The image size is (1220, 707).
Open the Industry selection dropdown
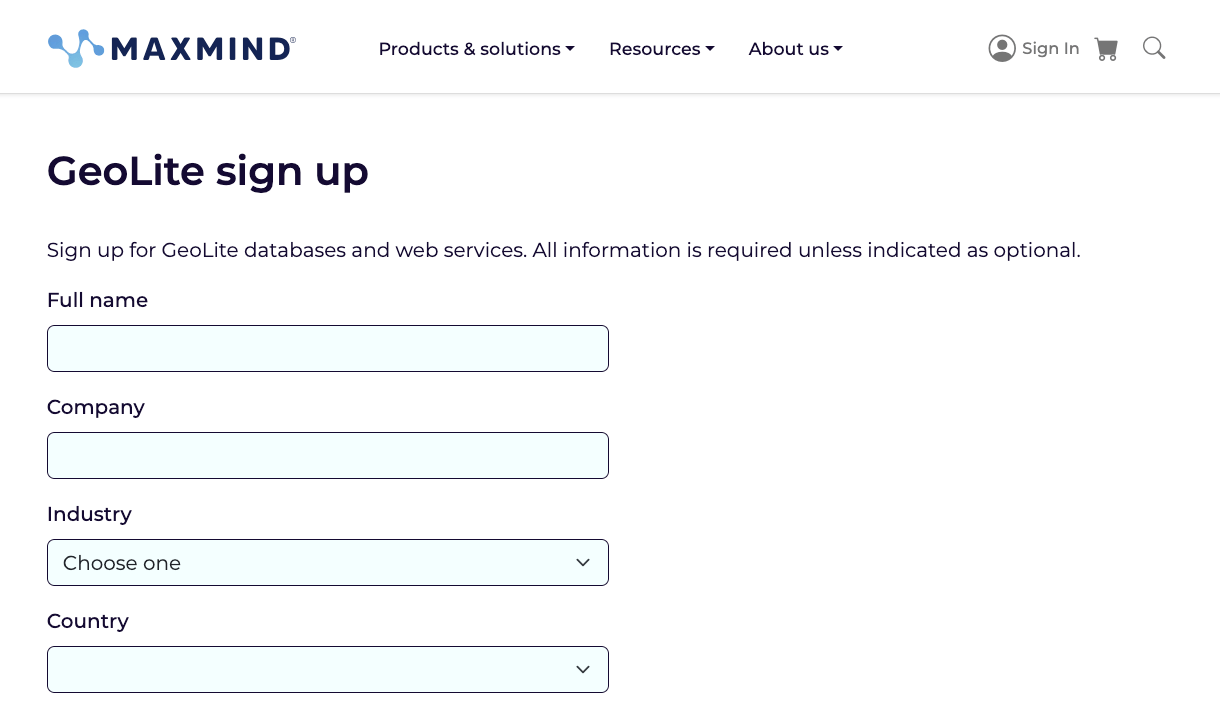point(328,562)
